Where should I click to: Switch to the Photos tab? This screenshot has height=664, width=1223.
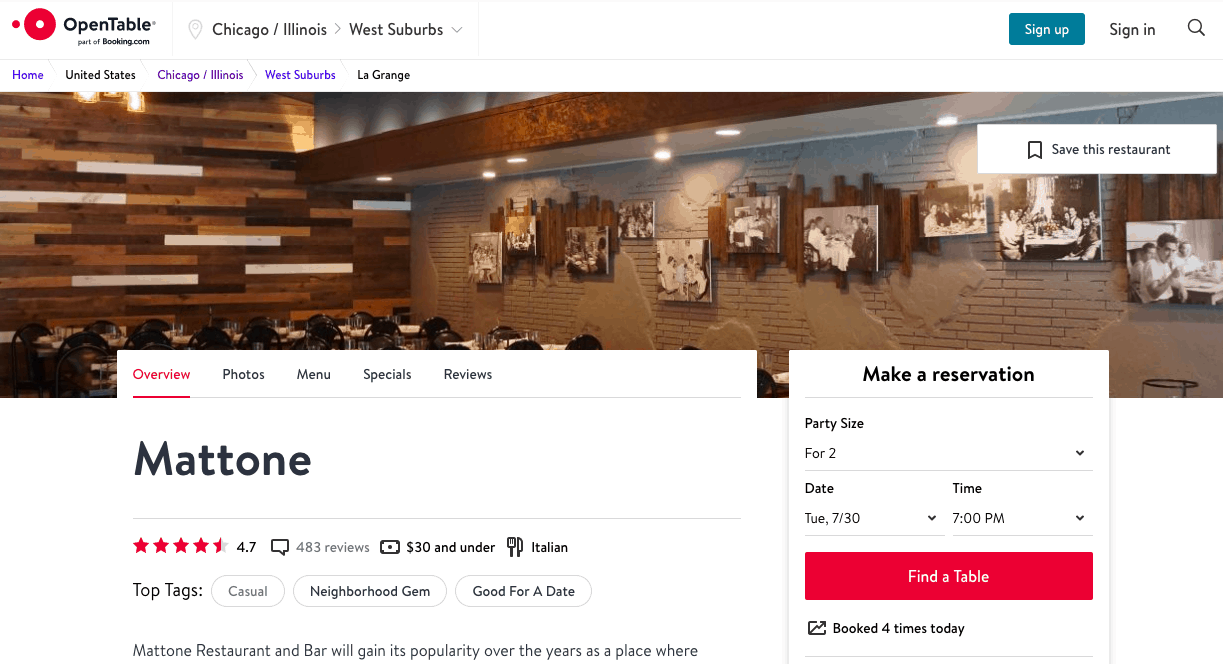(x=243, y=374)
